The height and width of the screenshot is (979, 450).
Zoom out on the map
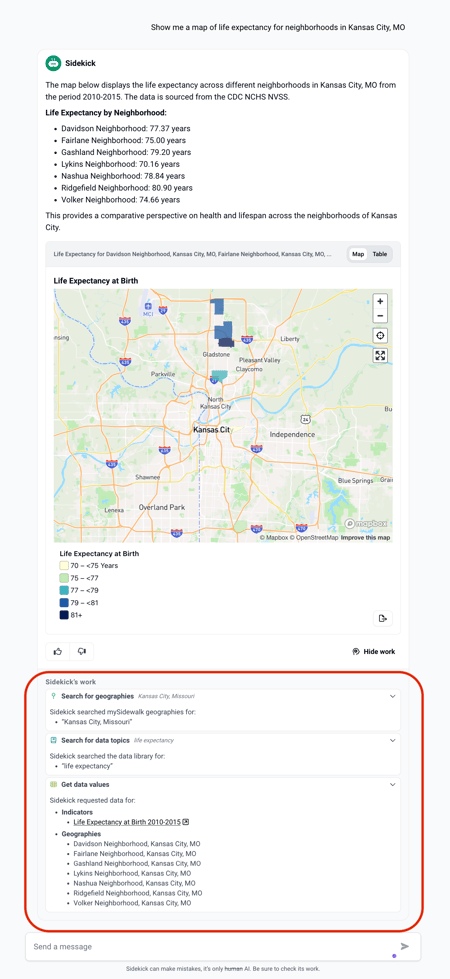point(380,316)
